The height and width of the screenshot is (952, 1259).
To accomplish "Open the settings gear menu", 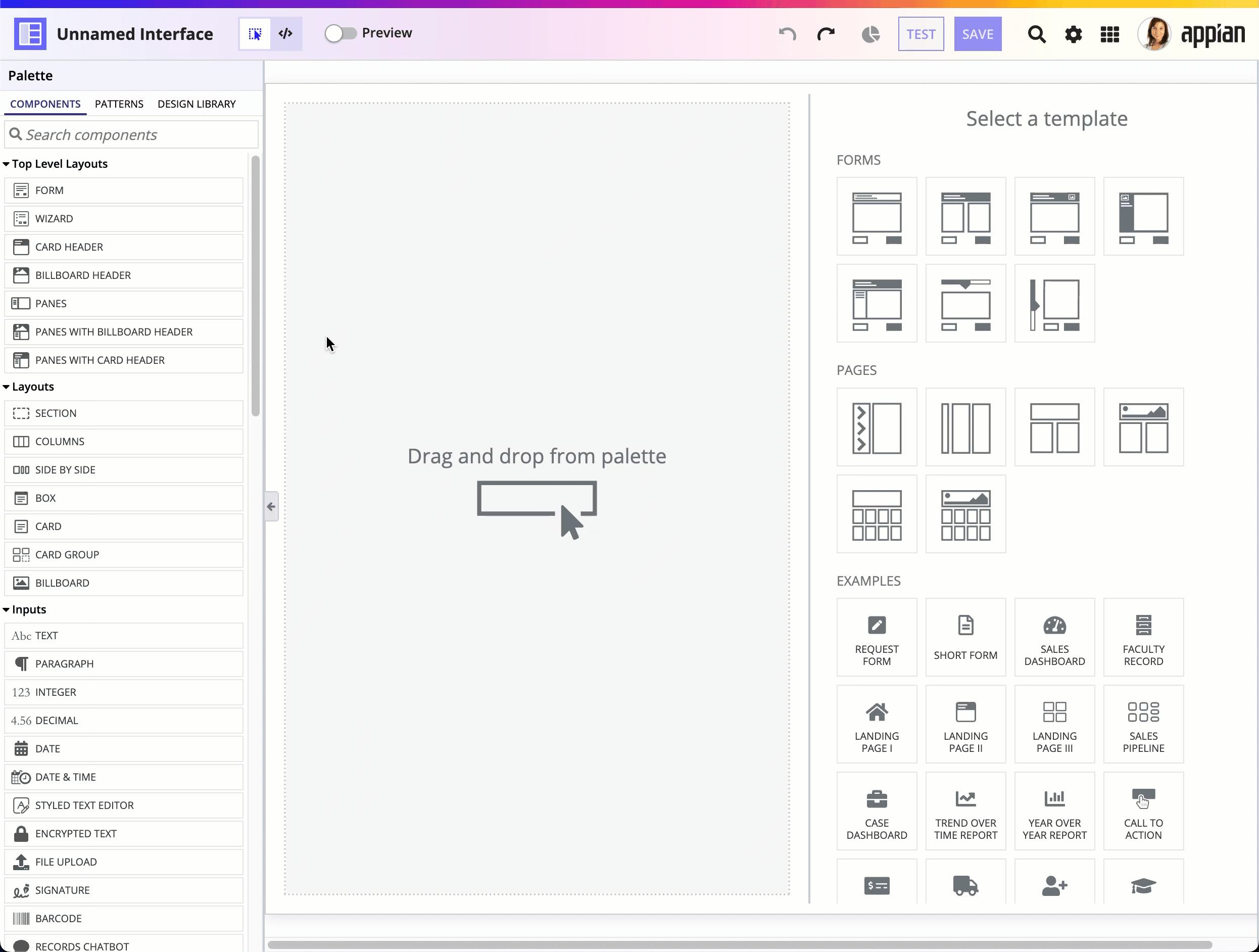I will [1073, 34].
